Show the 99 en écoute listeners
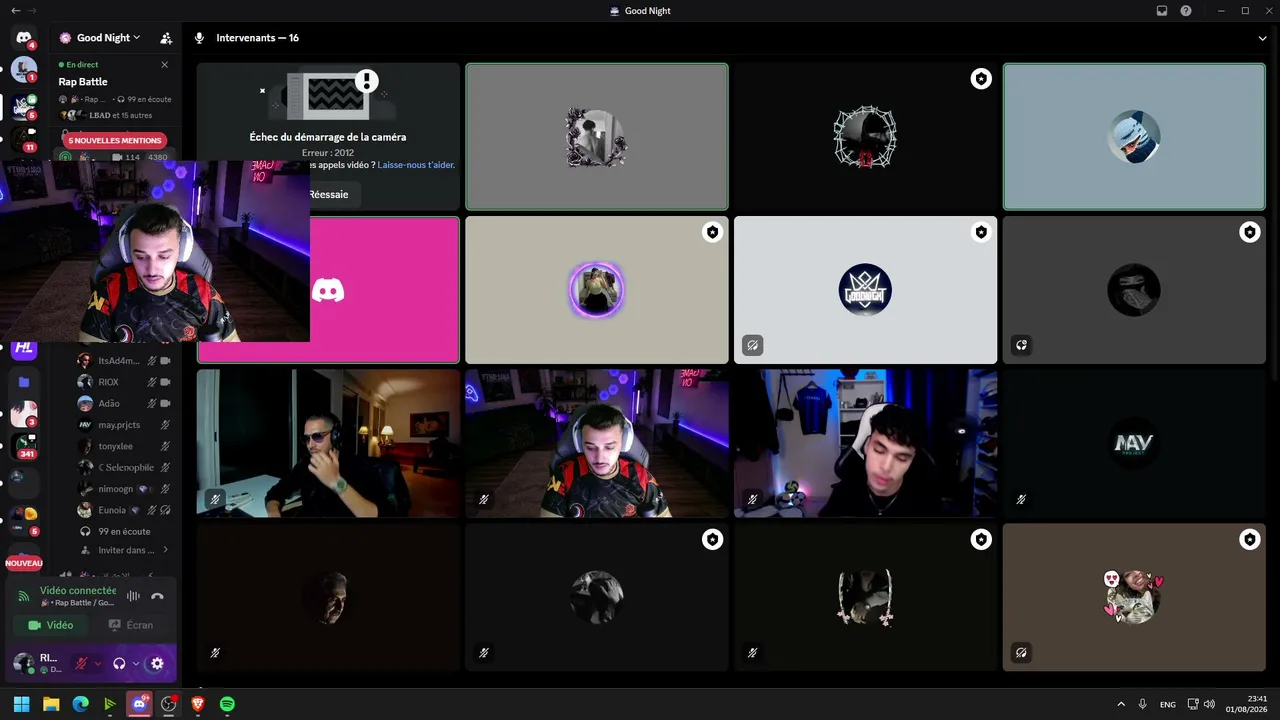Viewport: 1280px width, 720px height. (123, 531)
